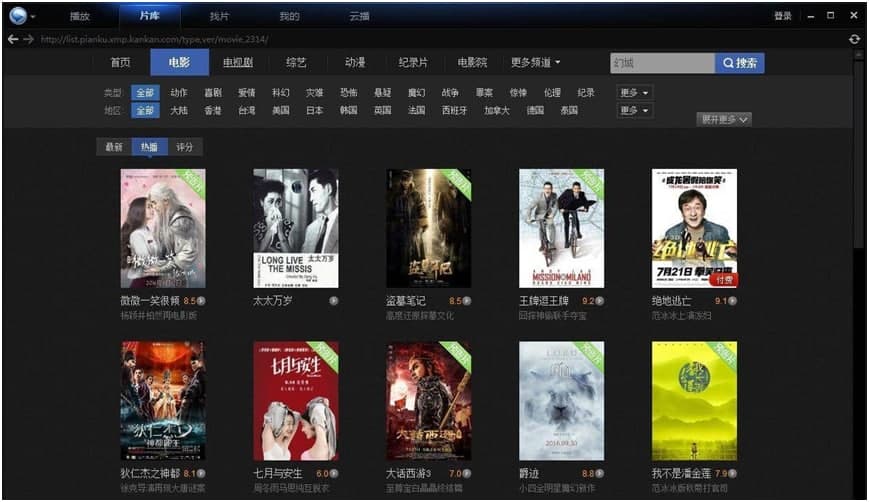Expand 更多 dropdown in 类型 row
The height and width of the screenshot is (502, 869).
pyautogui.click(x=634, y=93)
